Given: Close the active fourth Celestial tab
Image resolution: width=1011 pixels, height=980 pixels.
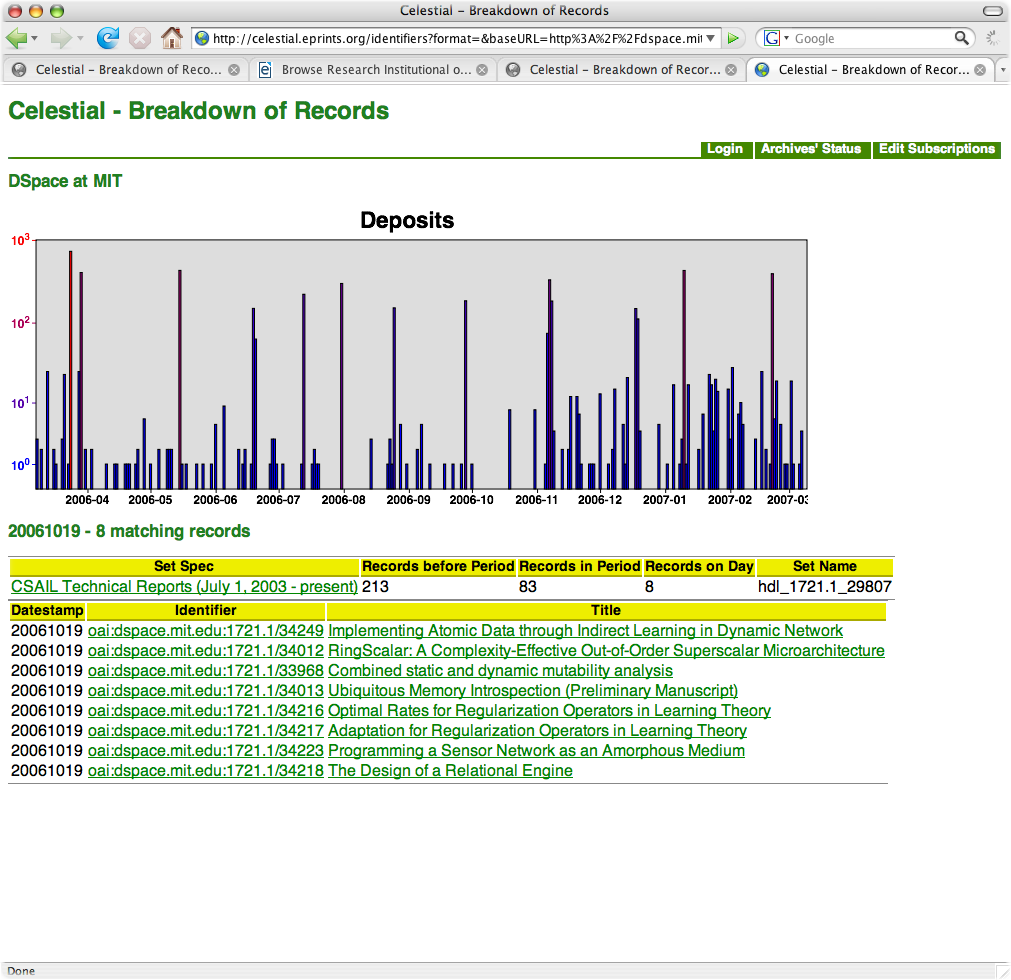Looking at the screenshot, I should click(x=980, y=70).
